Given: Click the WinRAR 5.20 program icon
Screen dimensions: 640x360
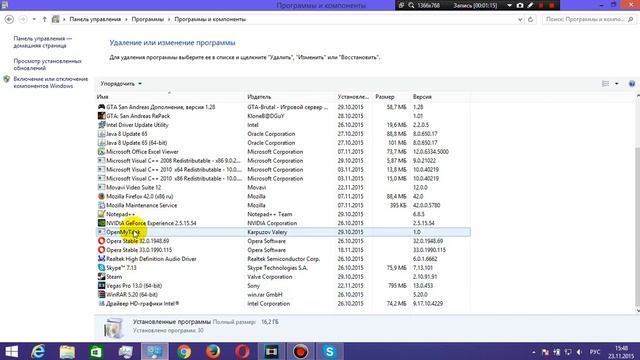Looking at the screenshot, I should coord(101,295).
